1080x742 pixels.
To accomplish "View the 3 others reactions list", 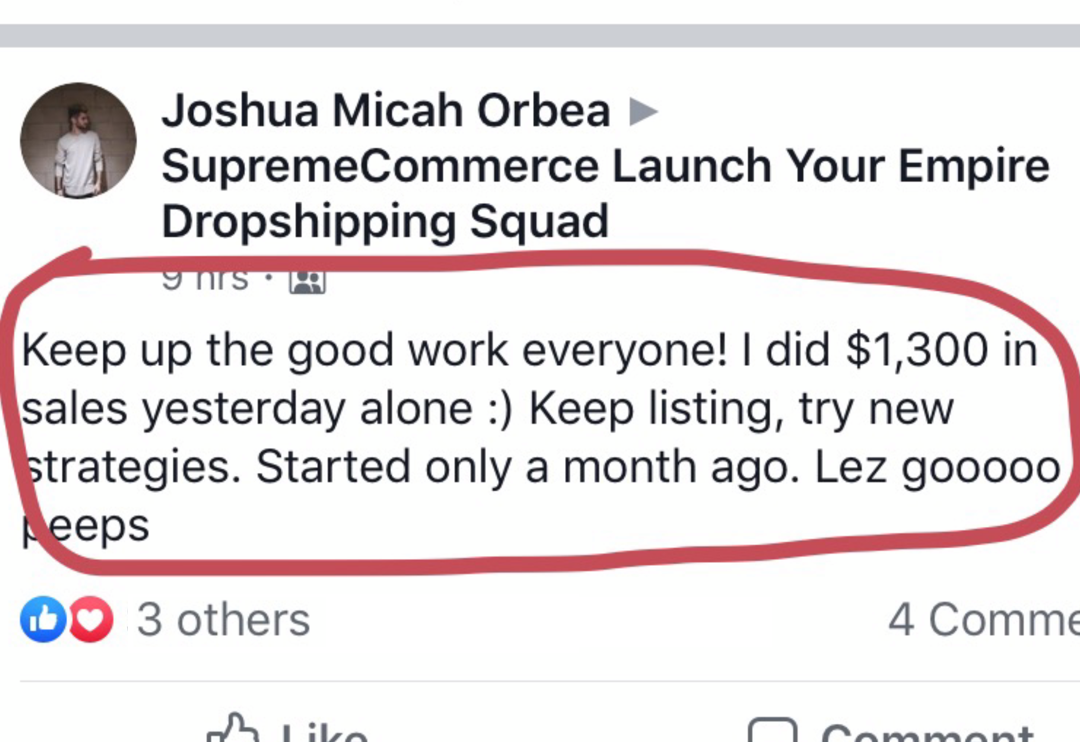I will 223,620.
